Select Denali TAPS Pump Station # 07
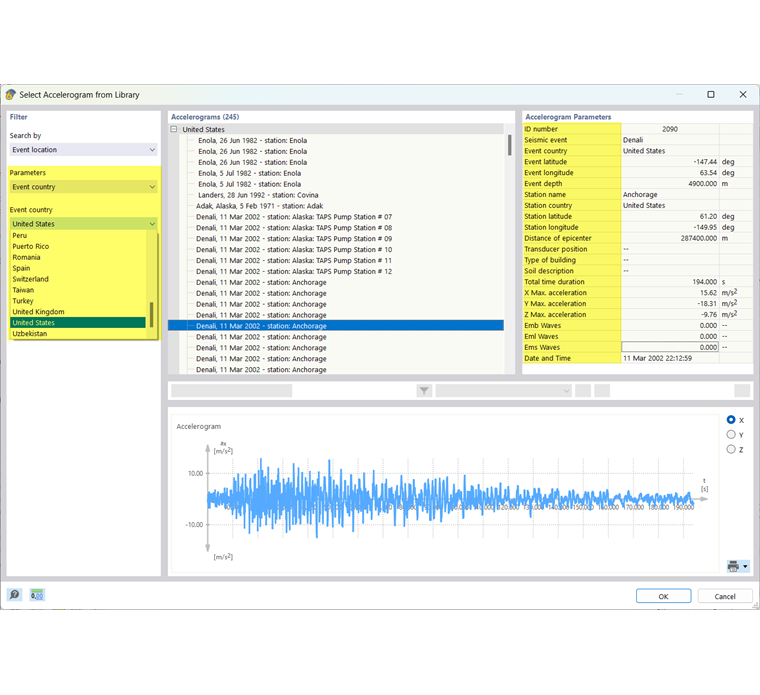Image resolution: width=760 pixels, height=695 pixels. [x=294, y=217]
